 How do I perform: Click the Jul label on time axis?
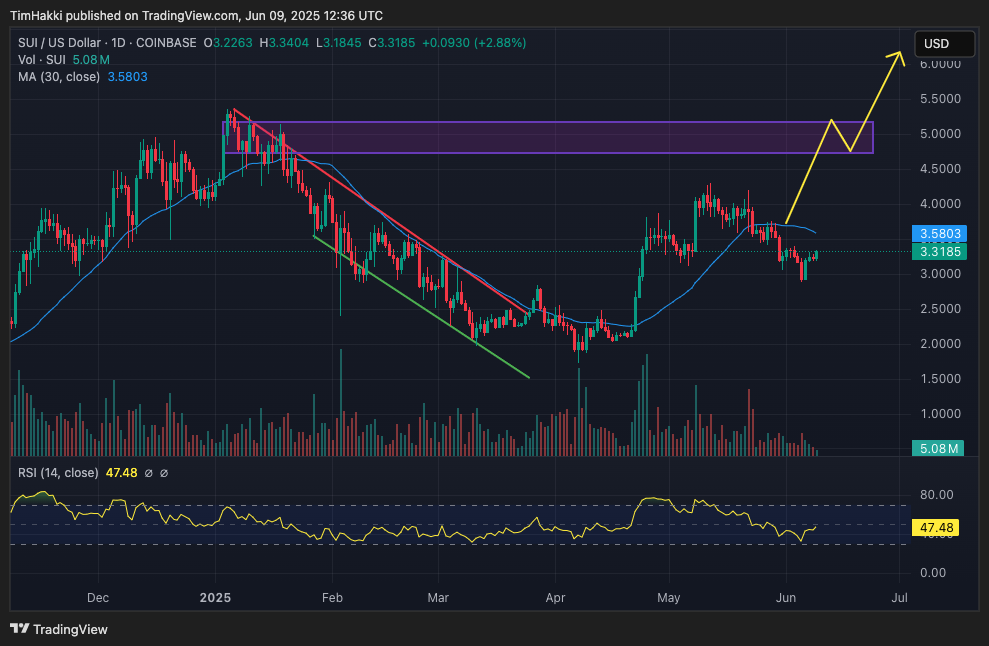coord(899,597)
